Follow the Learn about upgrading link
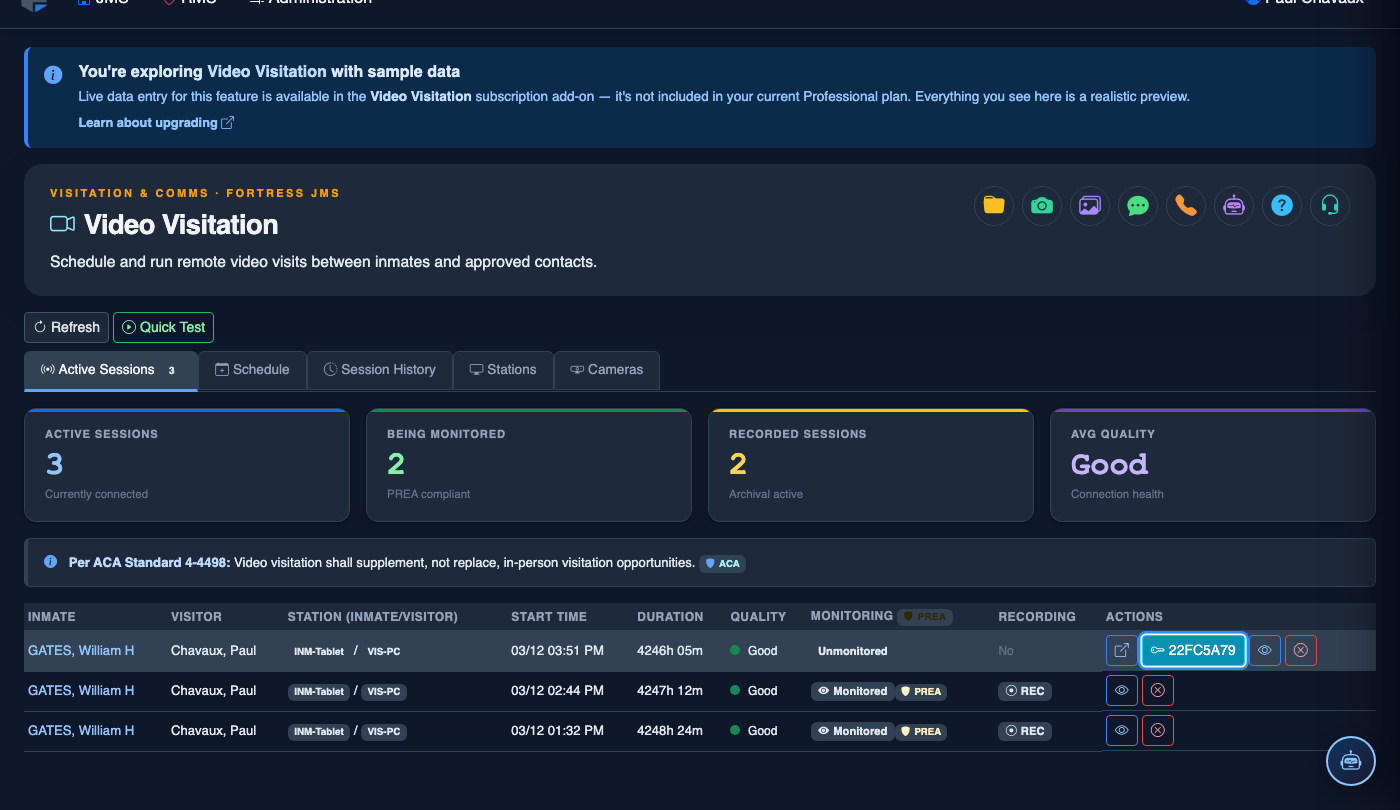This screenshot has width=1400, height=810. [157, 122]
